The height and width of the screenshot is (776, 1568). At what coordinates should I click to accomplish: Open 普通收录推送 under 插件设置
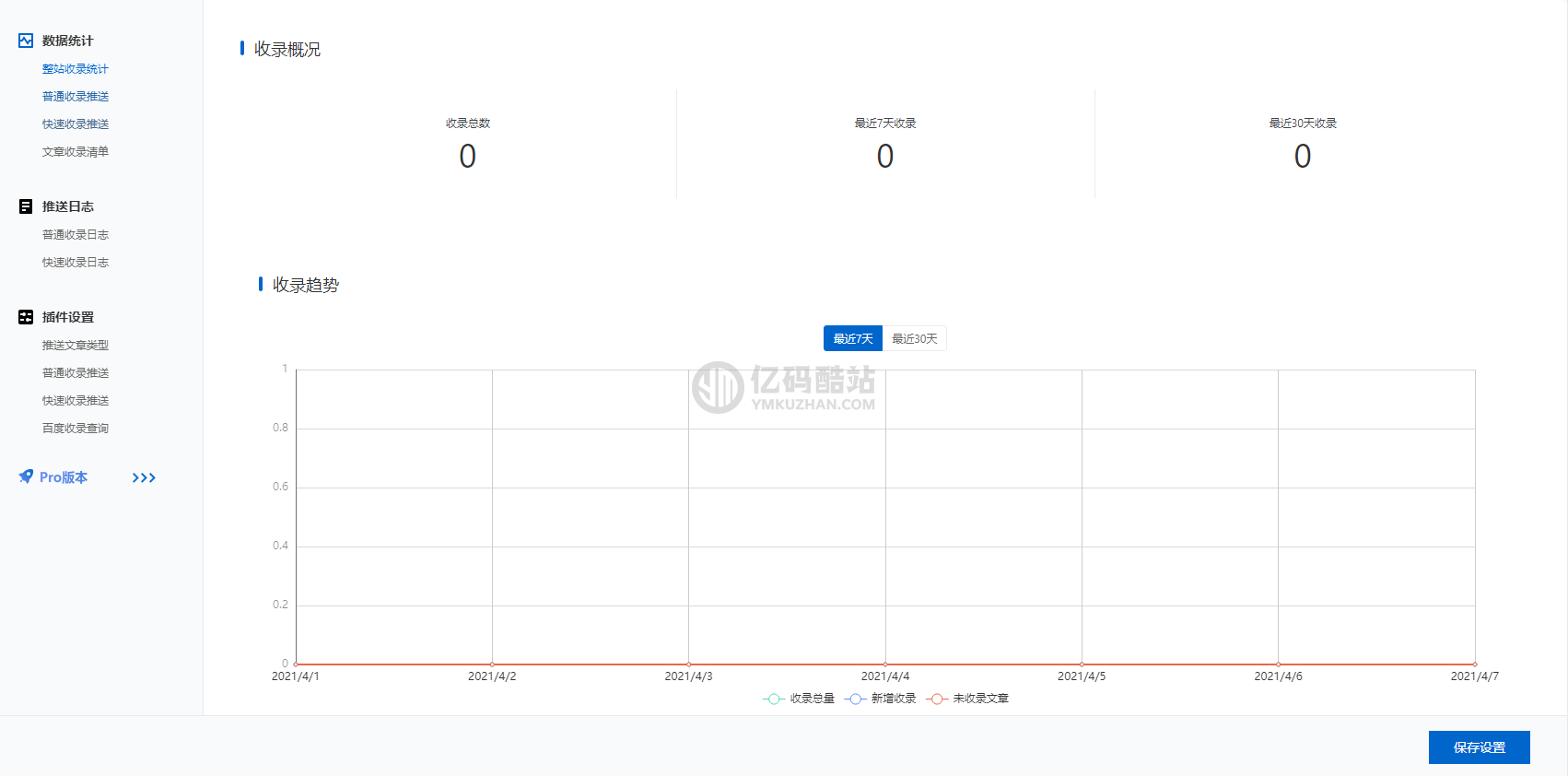pos(76,373)
